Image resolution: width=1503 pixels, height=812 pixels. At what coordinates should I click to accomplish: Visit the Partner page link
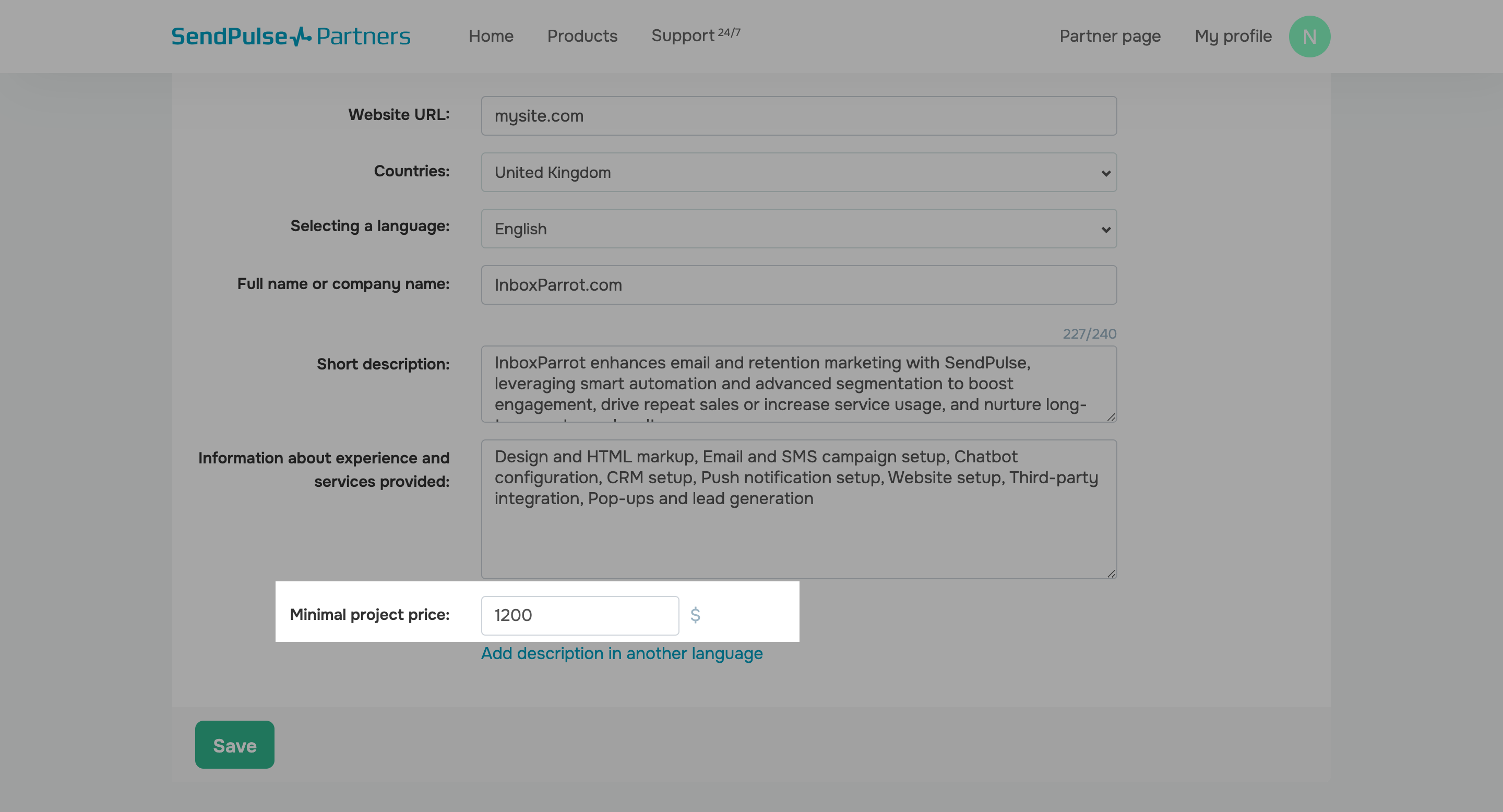[x=1109, y=36]
